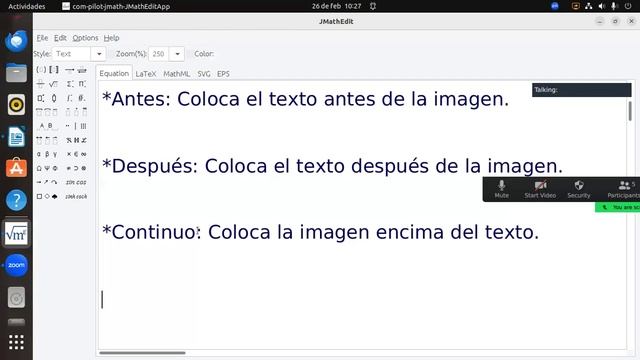Viewport: 640px width, 360px height.
Task: Launch Rhythmbox from the dock
Action: 16,104
